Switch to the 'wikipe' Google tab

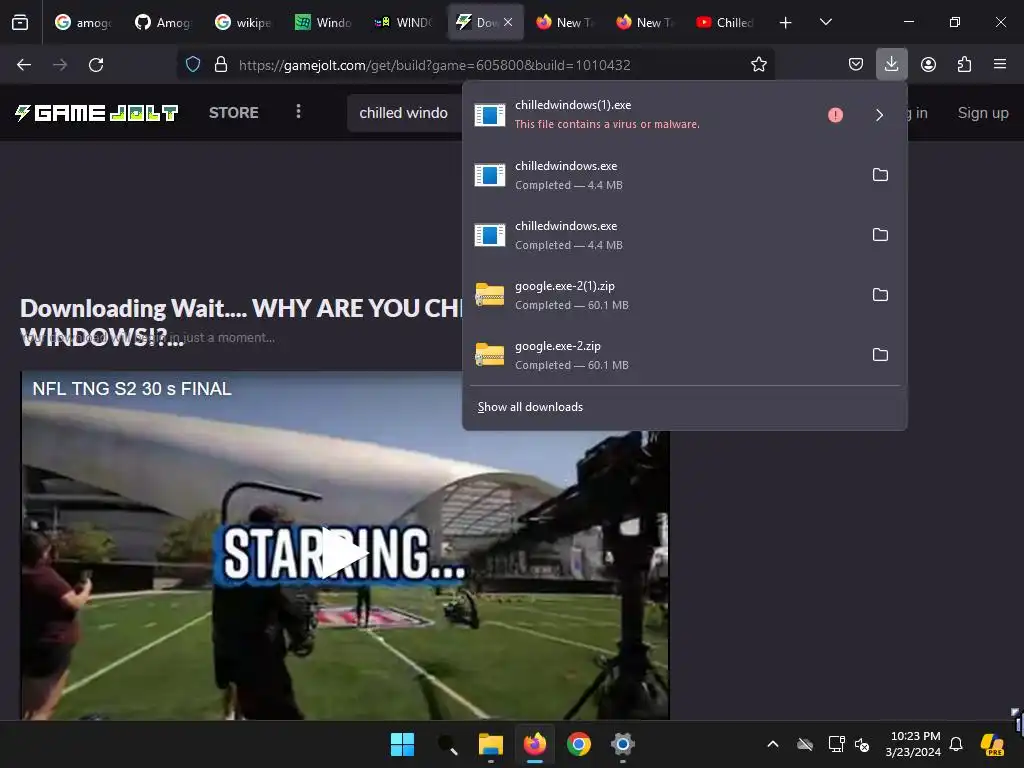pos(244,23)
